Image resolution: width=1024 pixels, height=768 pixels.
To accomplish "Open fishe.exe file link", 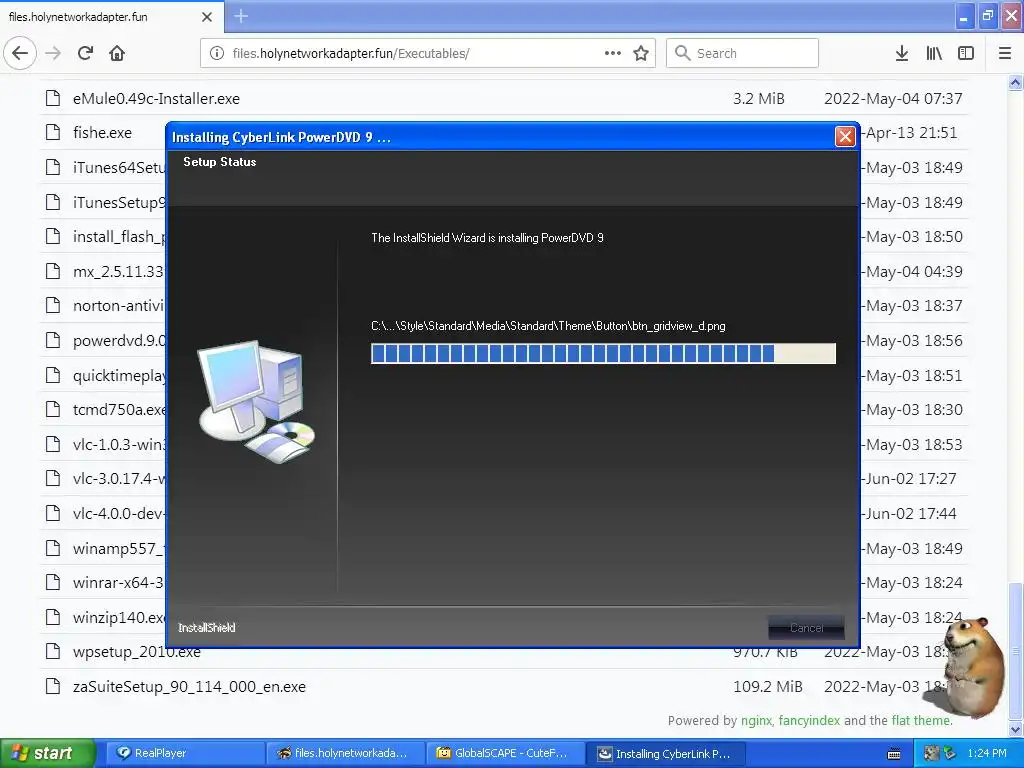I will click(102, 133).
